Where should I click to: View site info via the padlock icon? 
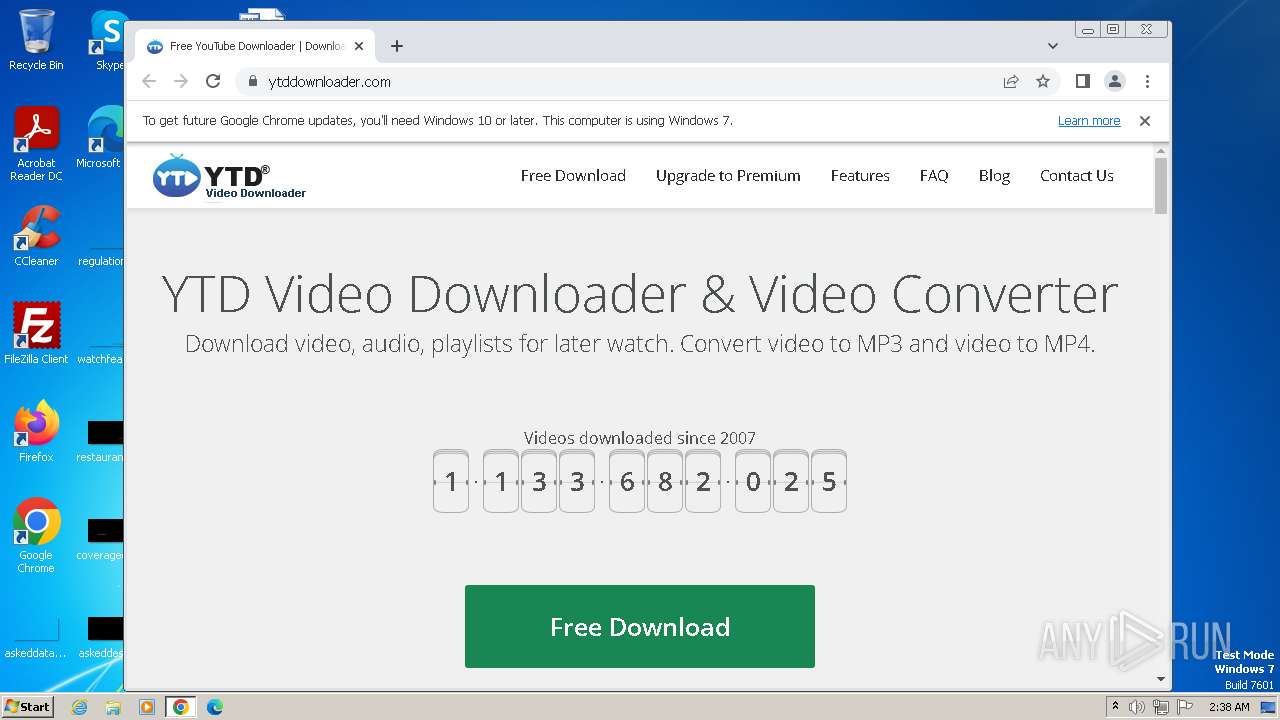pos(252,82)
